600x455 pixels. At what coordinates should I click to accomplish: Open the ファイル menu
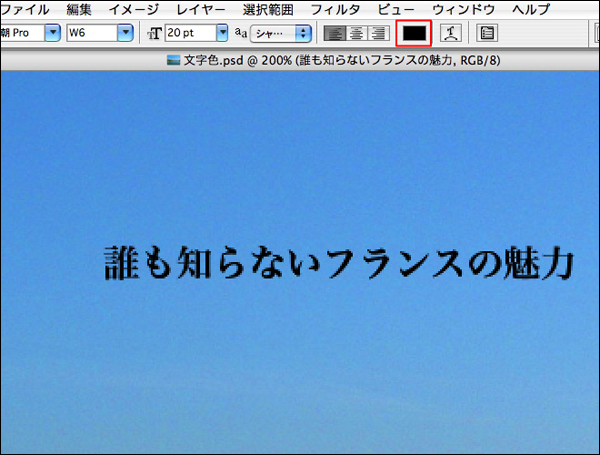(x=25, y=9)
